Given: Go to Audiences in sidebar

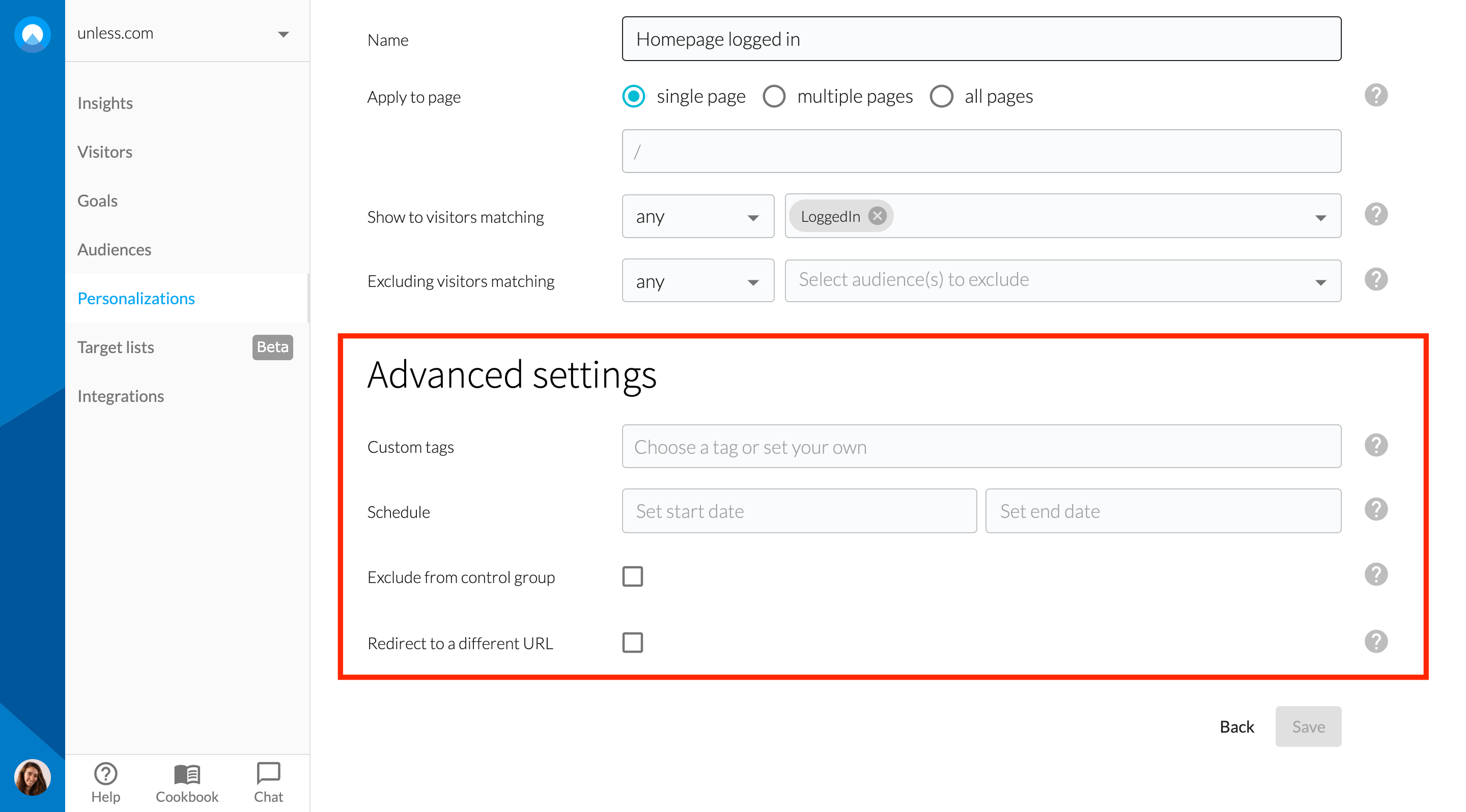Looking at the screenshot, I should point(115,250).
